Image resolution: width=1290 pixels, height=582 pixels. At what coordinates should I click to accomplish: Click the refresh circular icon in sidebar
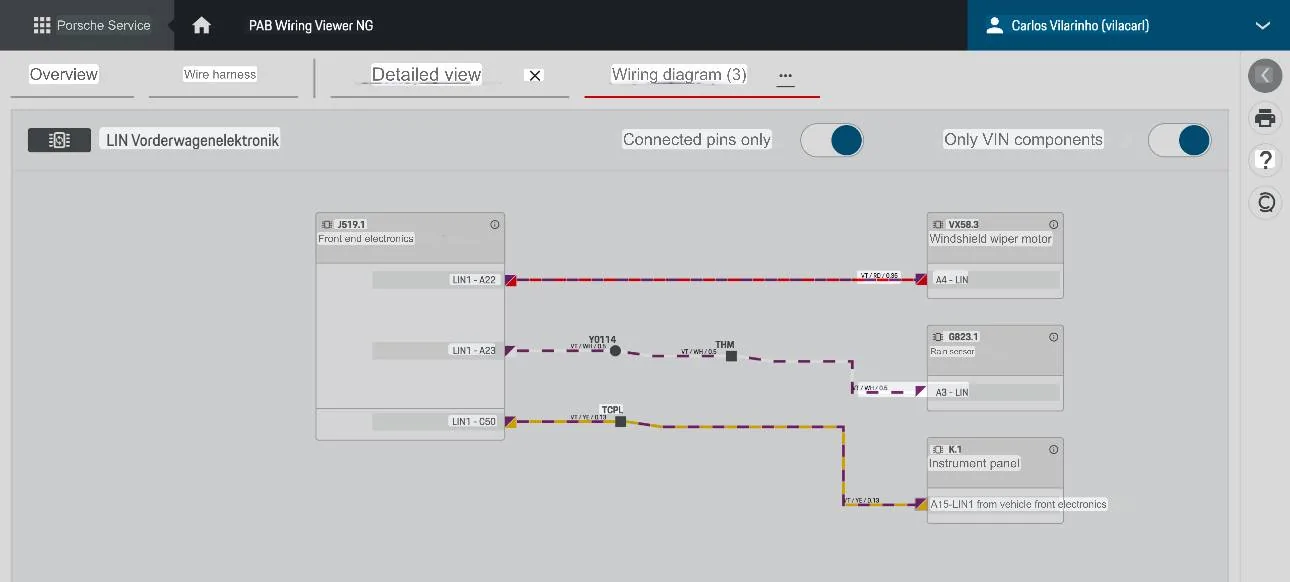coord(1265,203)
